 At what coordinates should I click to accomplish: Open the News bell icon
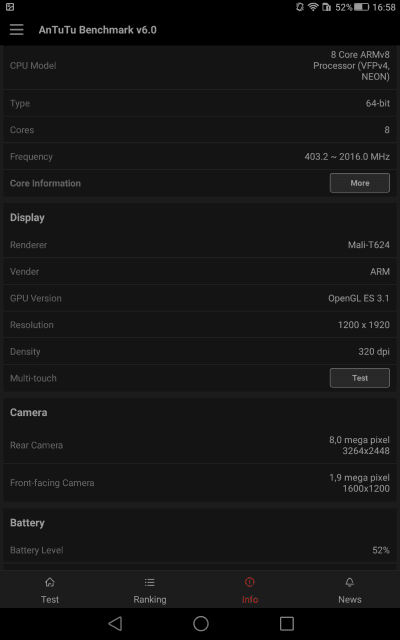(350, 582)
